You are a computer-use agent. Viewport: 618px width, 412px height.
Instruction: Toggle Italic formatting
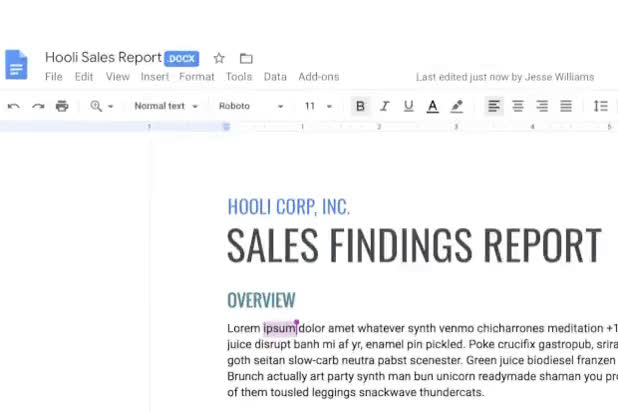coord(385,106)
